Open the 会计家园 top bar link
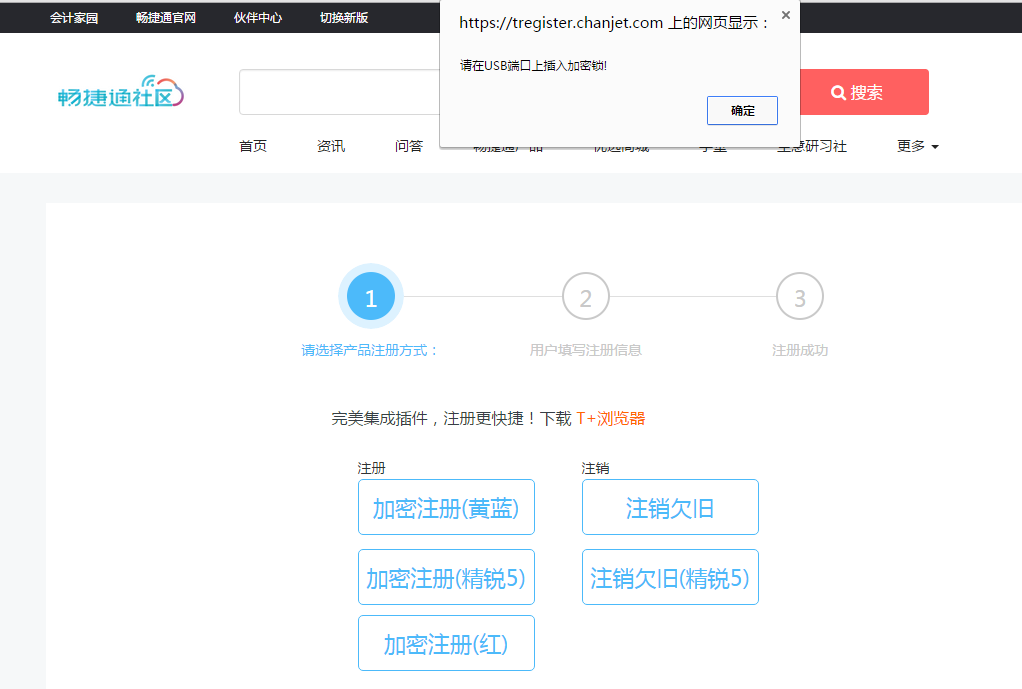The height and width of the screenshot is (689, 1022). (74, 18)
